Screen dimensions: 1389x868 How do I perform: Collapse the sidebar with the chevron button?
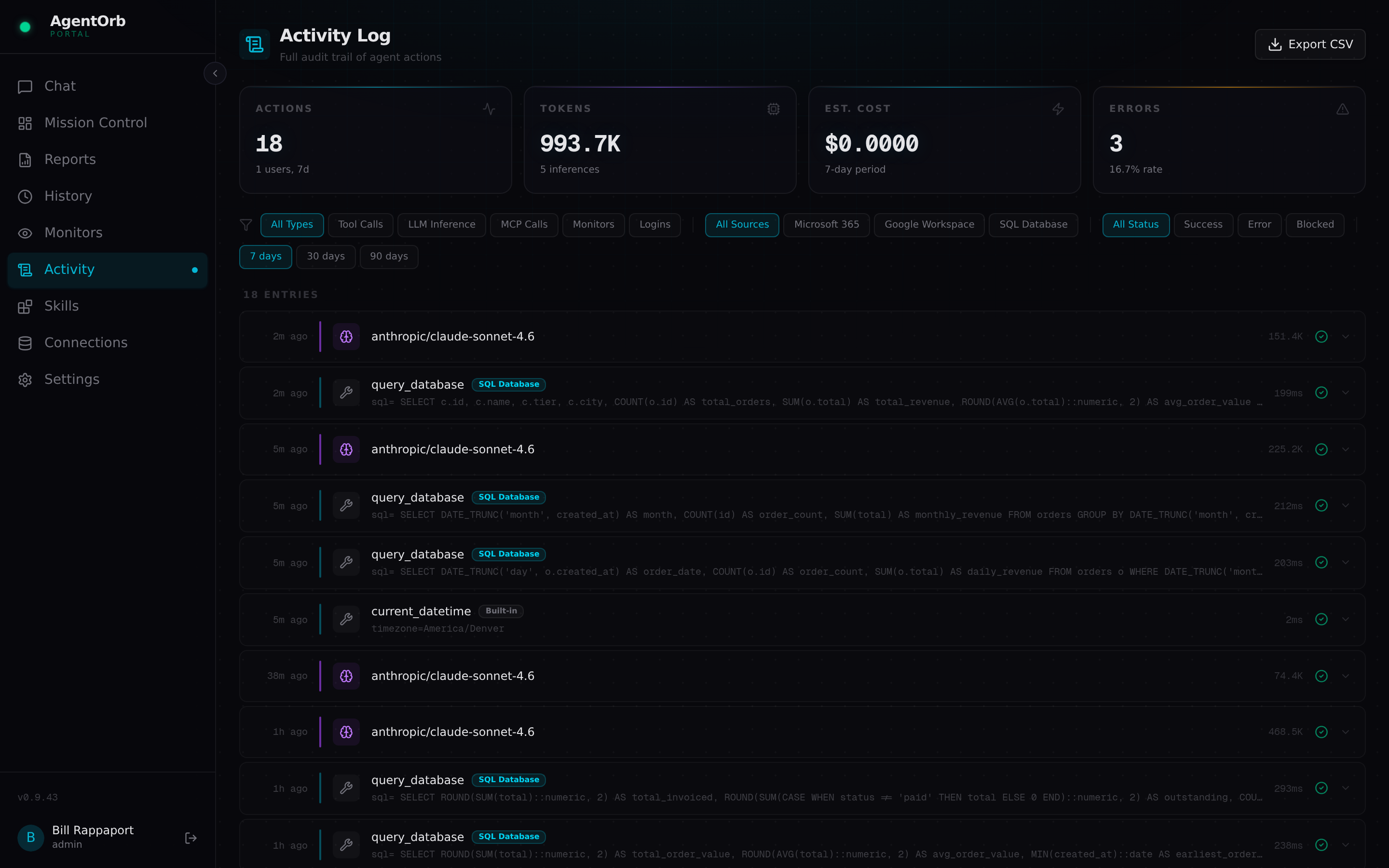click(x=215, y=73)
